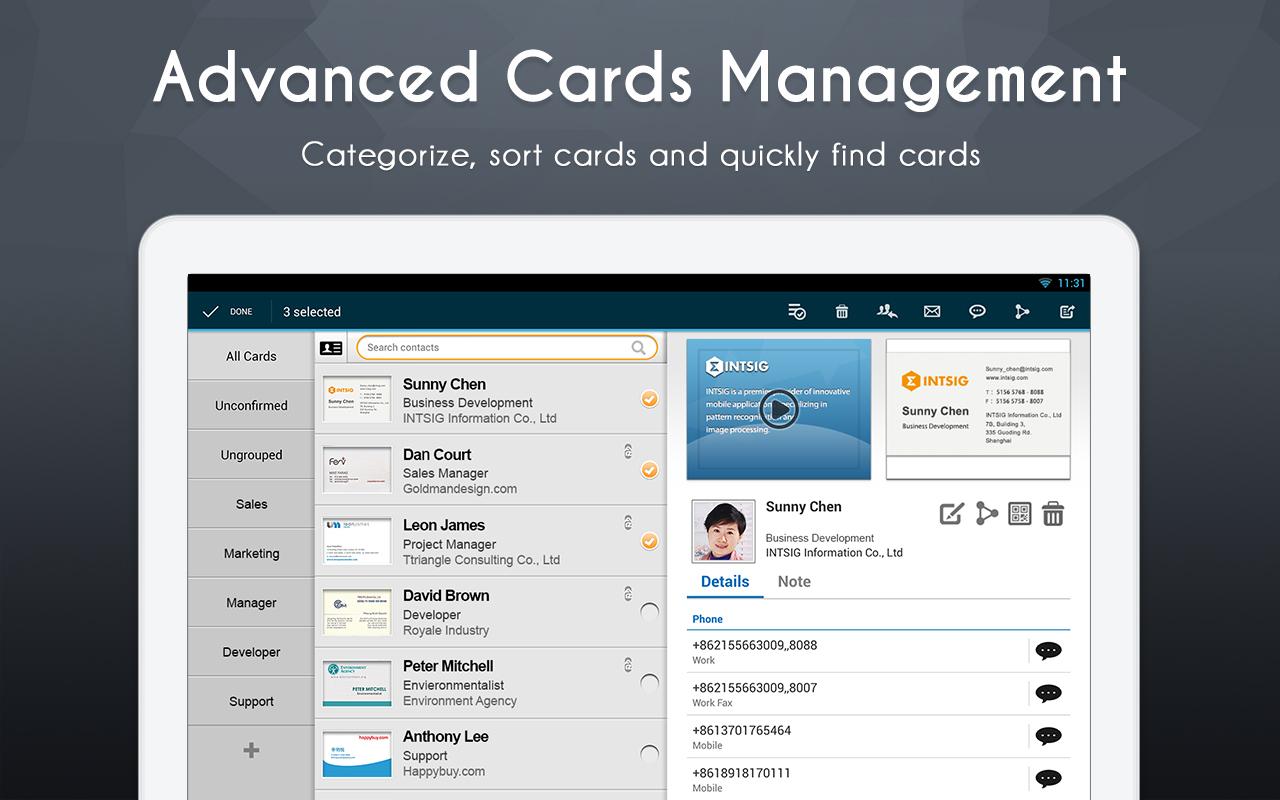
Task: Click the clock showing 11:31
Action: click(x=1071, y=283)
